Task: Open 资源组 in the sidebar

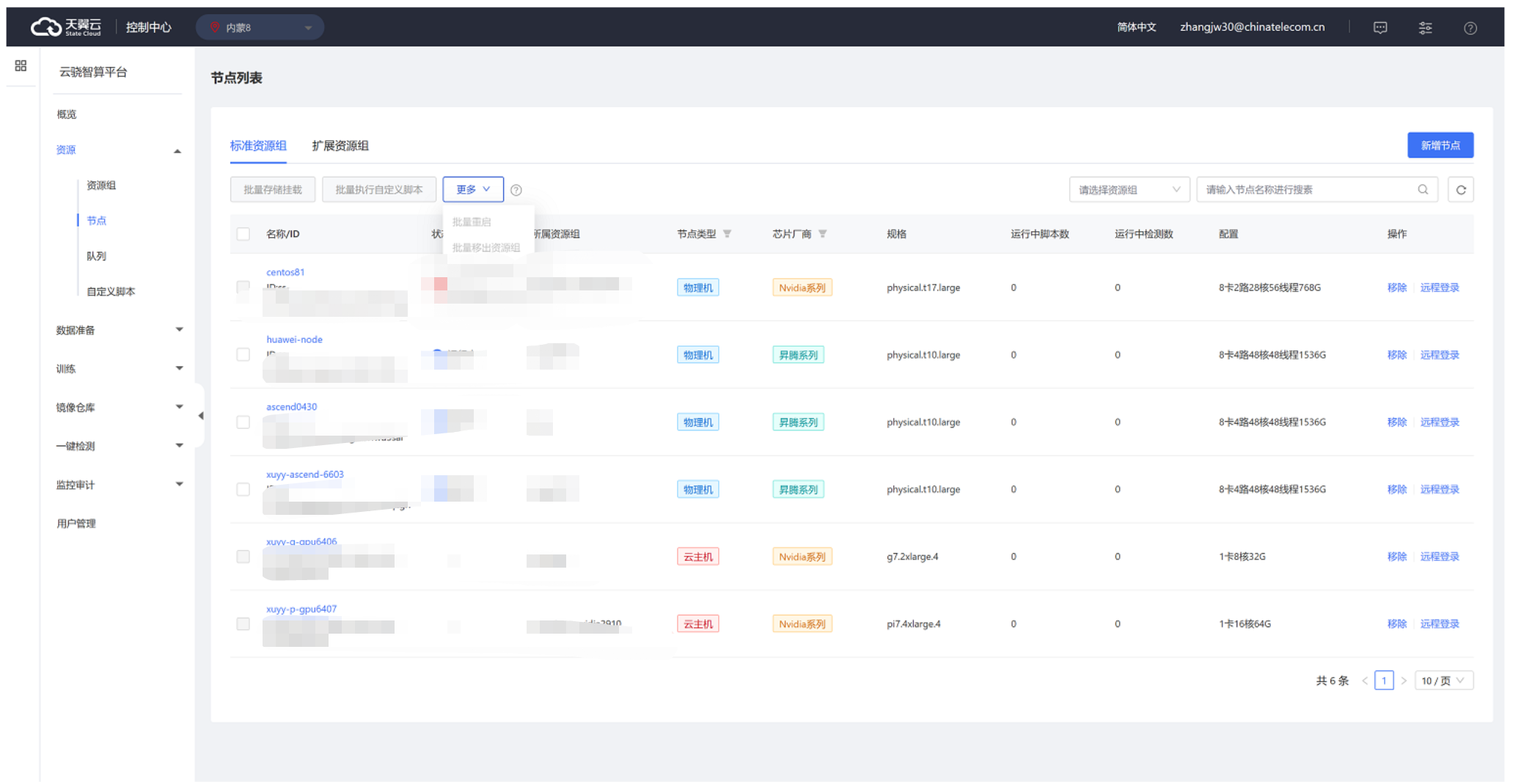Action: (x=101, y=185)
